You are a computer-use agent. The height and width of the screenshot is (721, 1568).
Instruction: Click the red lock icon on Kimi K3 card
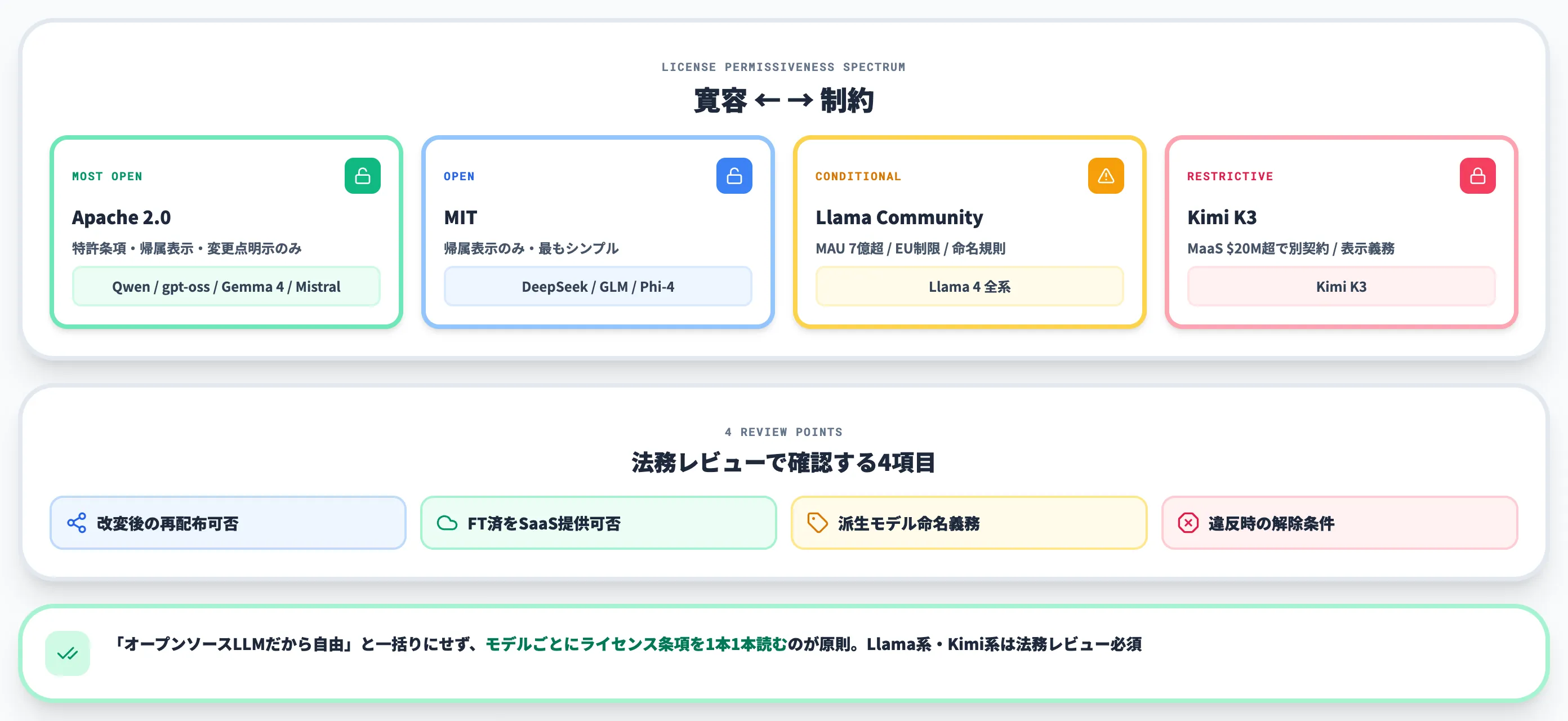pos(1477,176)
